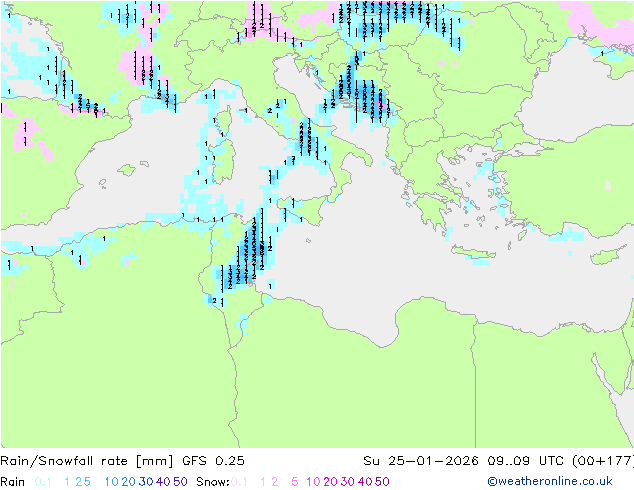The width and height of the screenshot is (634, 490).
Task: Click the "Rain" legend label
Action: (13, 482)
